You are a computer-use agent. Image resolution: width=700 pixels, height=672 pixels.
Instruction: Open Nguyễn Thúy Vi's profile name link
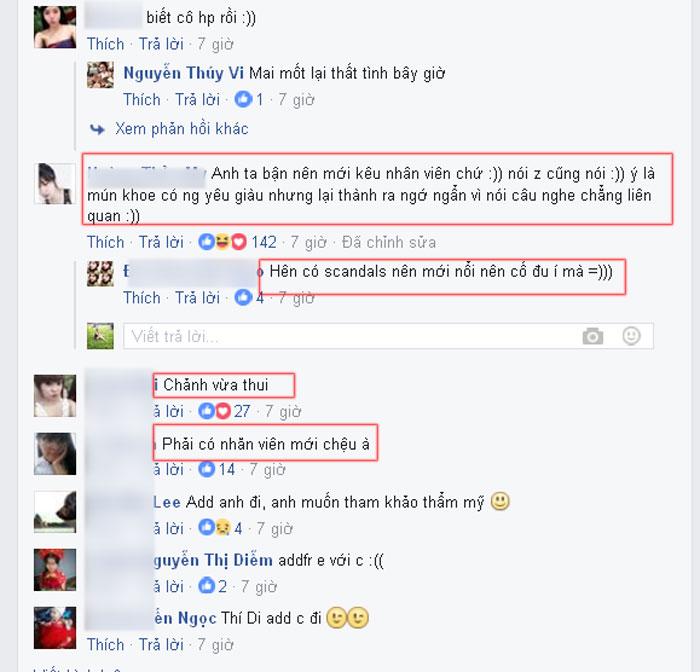pos(183,73)
